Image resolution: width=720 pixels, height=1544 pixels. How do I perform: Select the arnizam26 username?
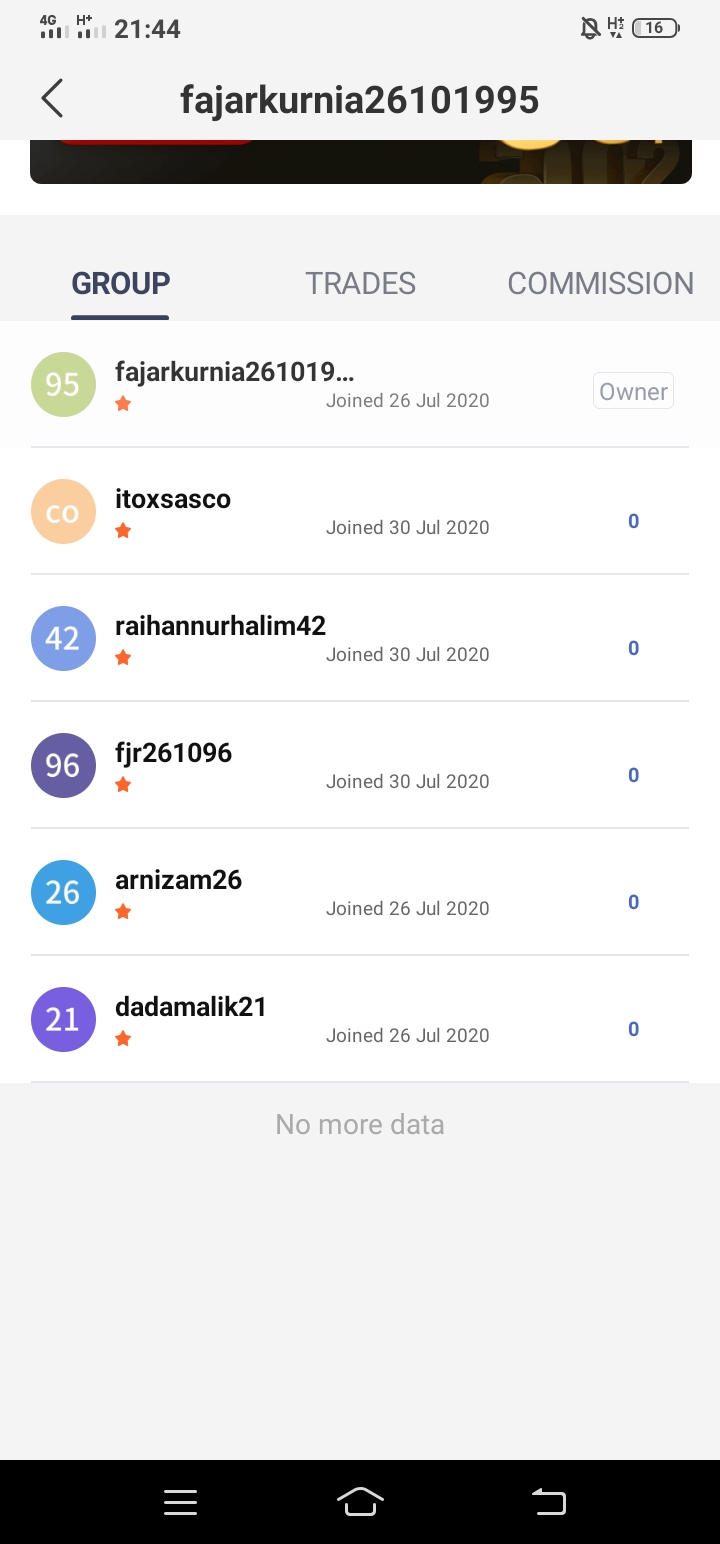pos(179,880)
